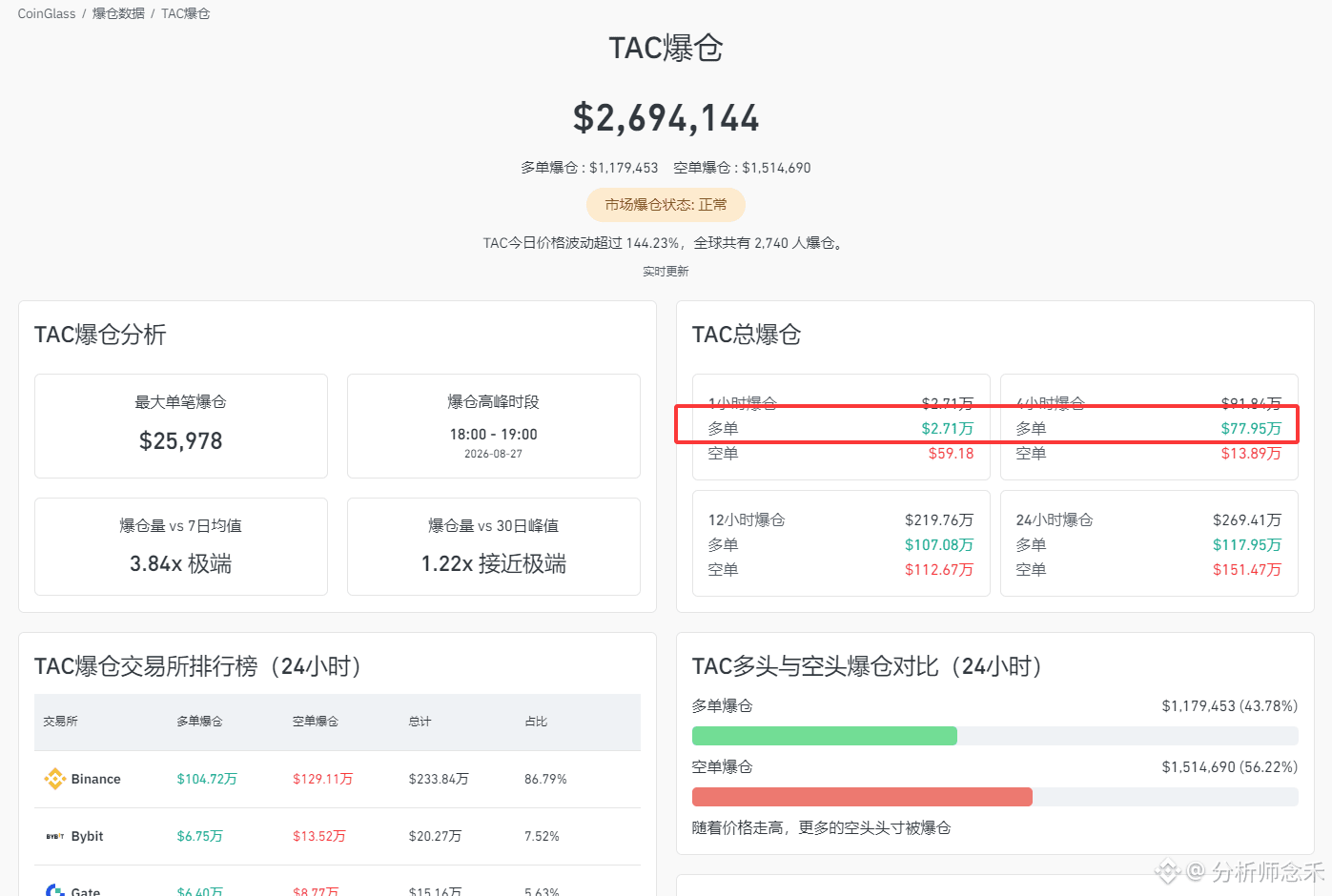
Task: Click the 1-hour short value $59.18
Action: pyautogui.click(x=952, y=454)
